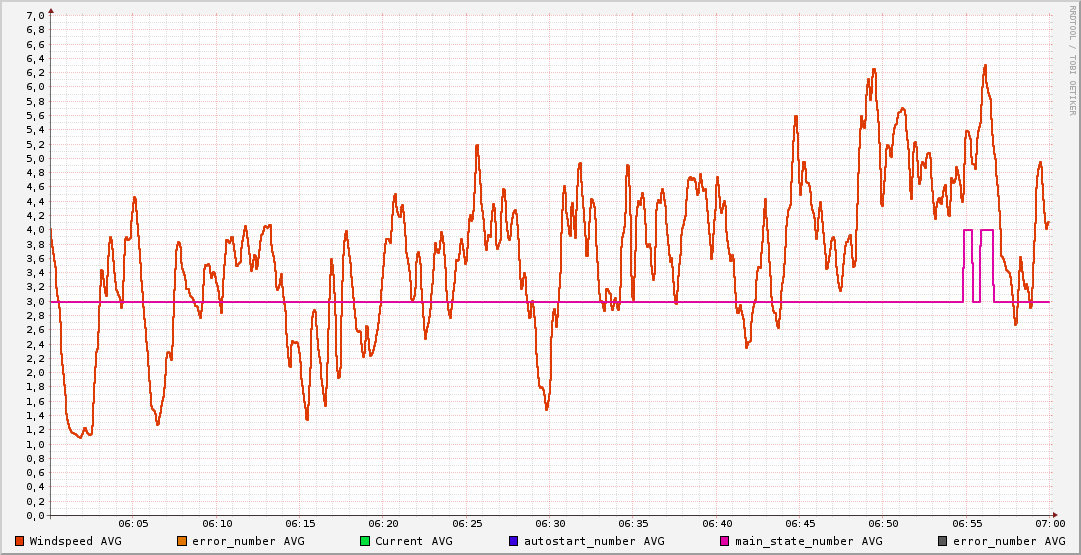Click the 06:30 time axis label

pyautogui.click(x=550, y=524)
